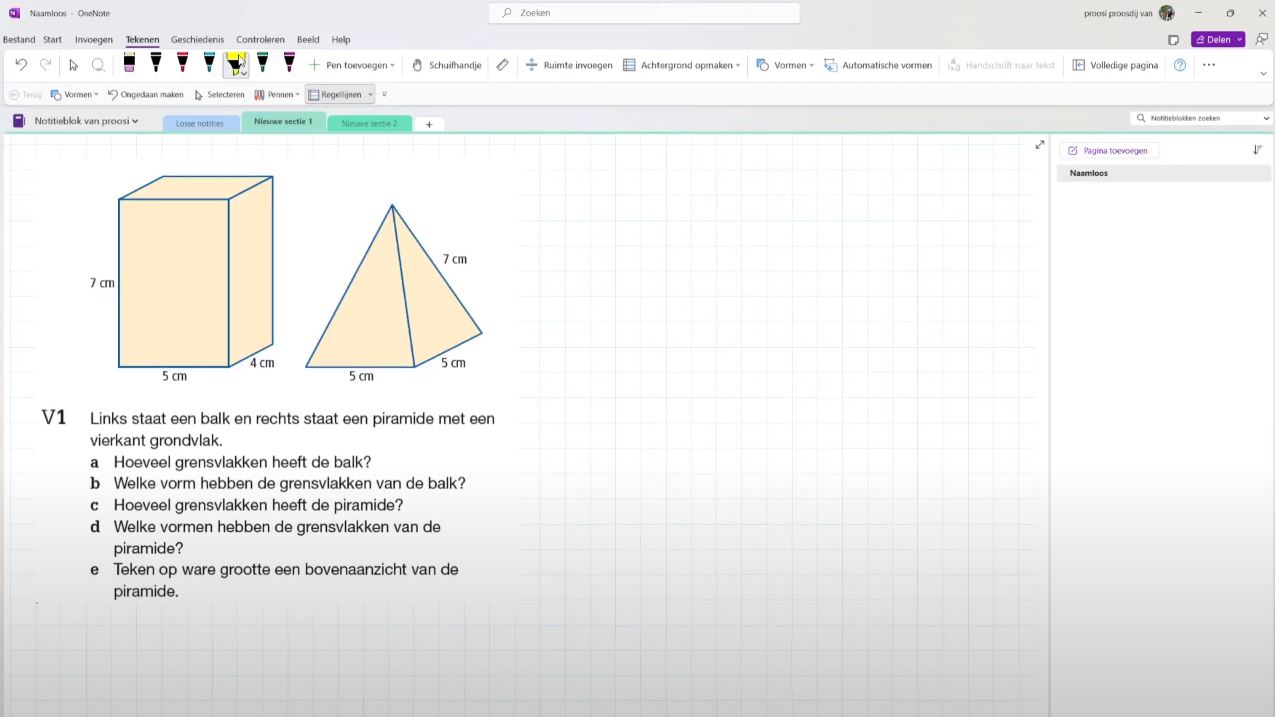Switch to Volledige pagina view
The height and width of the screenshot is (717, 1275).
click(x=1115, y=65)
